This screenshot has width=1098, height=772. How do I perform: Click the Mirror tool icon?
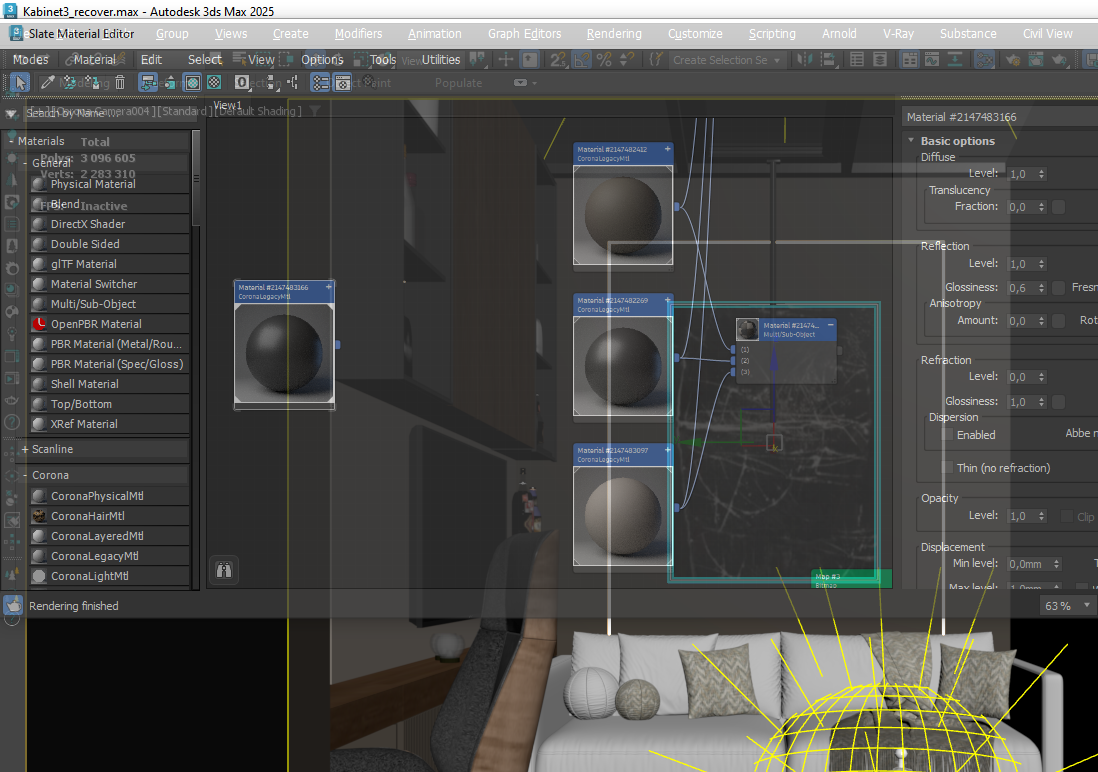pyautogui.click(x=805, y=60)
